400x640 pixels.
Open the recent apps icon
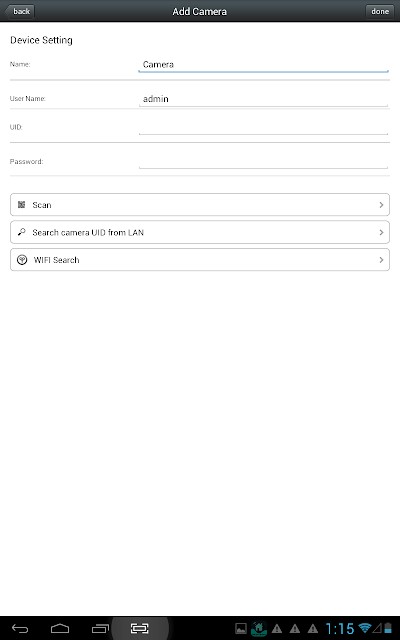click(x=100, y=629)
